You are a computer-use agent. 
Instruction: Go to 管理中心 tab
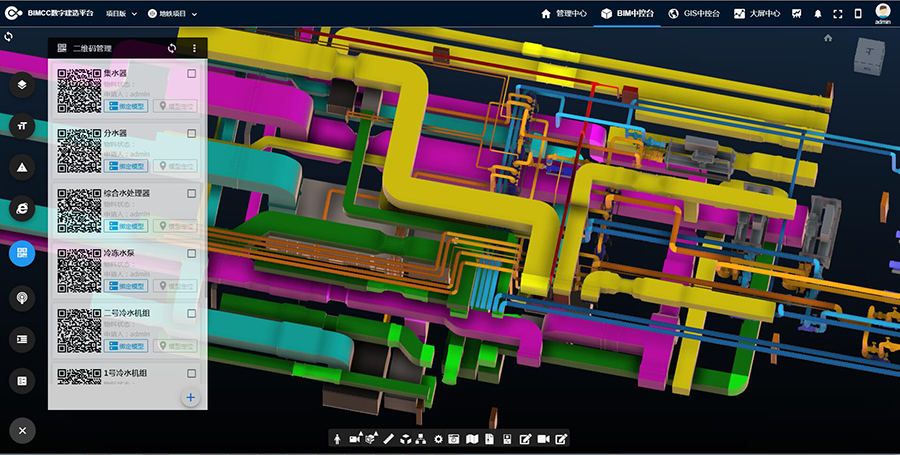tap(564, 14)
